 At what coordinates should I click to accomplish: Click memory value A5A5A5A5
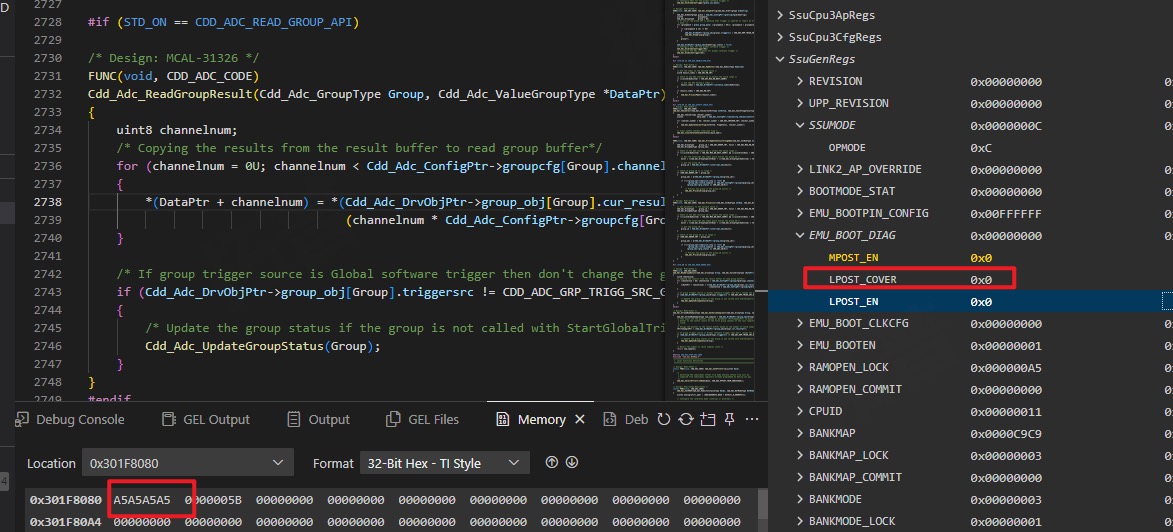click(x=142, y=500)
